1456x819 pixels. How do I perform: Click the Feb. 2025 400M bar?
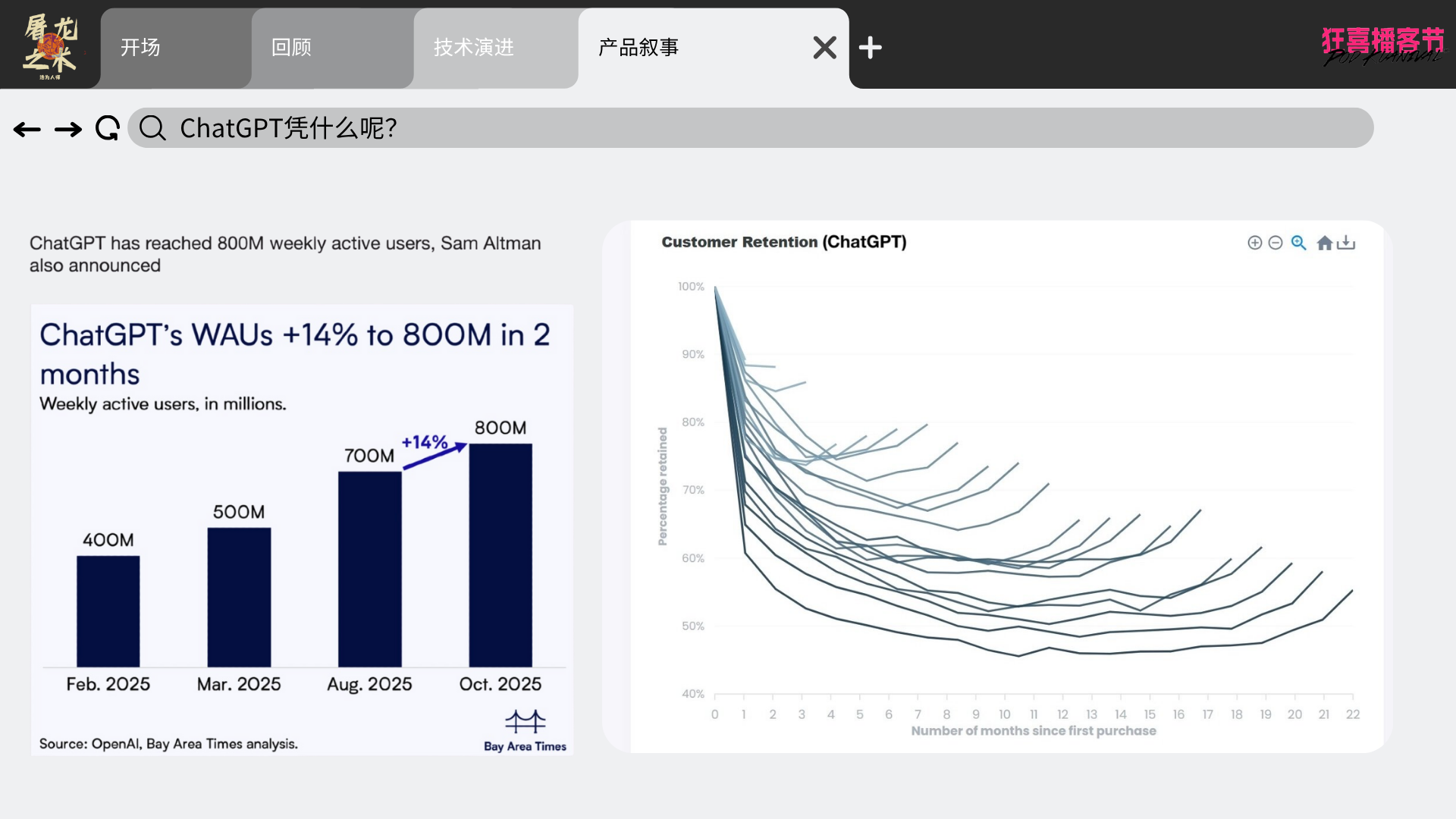pyautogui.click(x=108, y=611)
